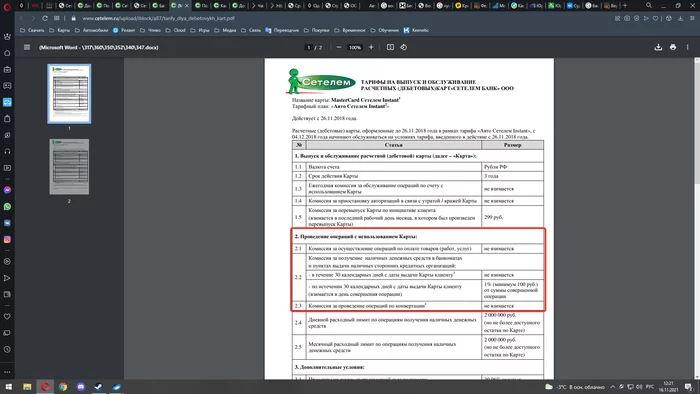The width and height of the screenshot is (700, 394).
Task: Toggle the PDF sidebar hamburger menu
Action: pos(27,47)
